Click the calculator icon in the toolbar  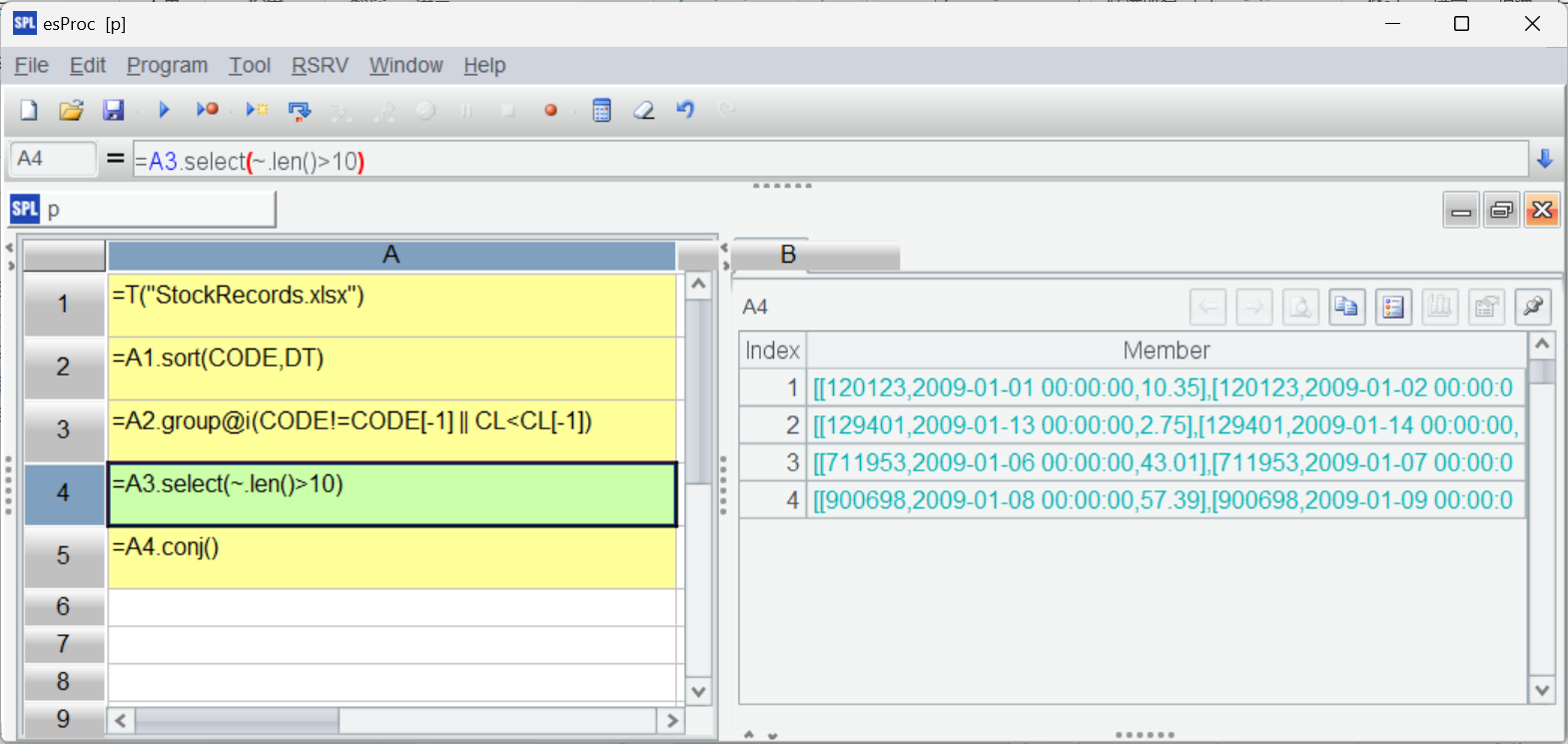point(601,110)
